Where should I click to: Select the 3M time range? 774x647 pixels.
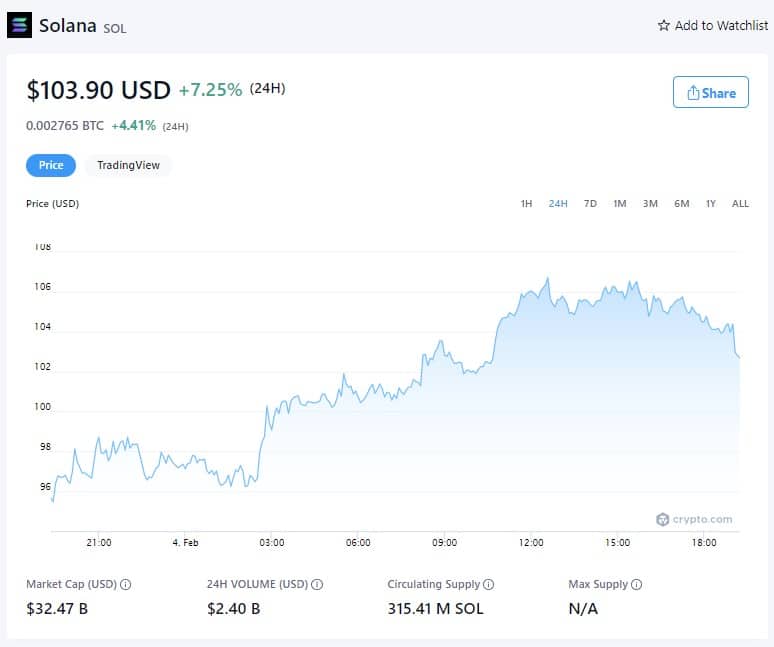(x=650, y=204)
